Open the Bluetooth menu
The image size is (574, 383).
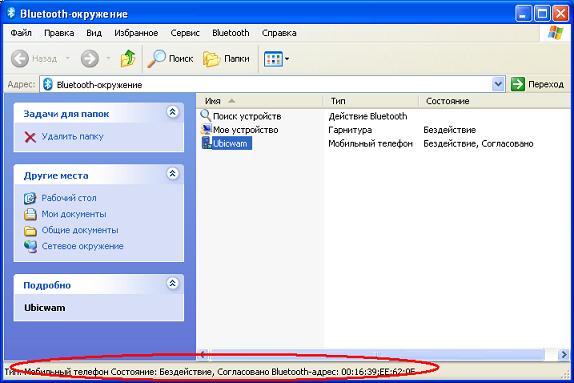pos(231,33)
